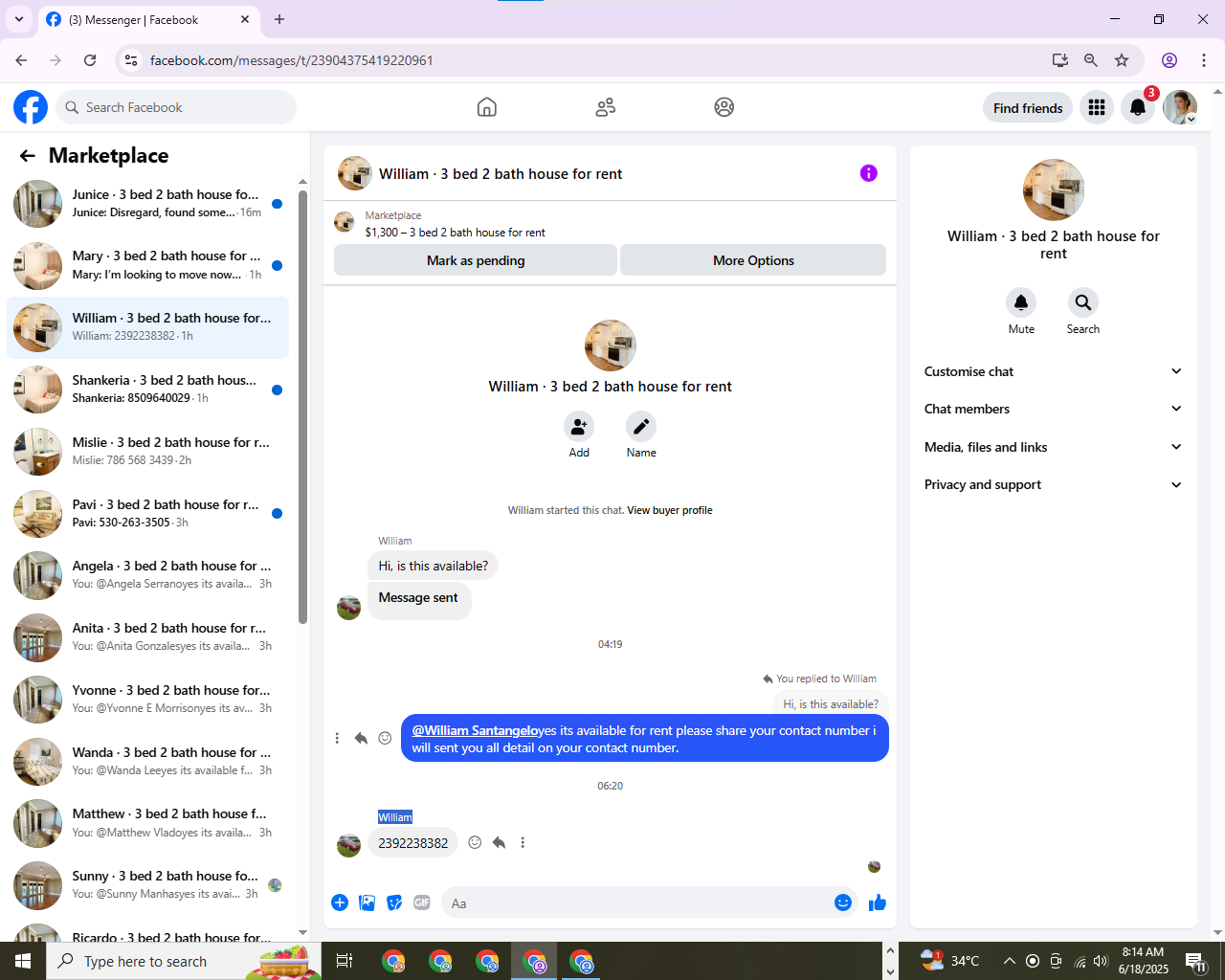Image resolution: width=1225 pixels, height=980 pixels.
Task: Go back using the Marketplace back arrow
Action: click(x=28, y=156)
